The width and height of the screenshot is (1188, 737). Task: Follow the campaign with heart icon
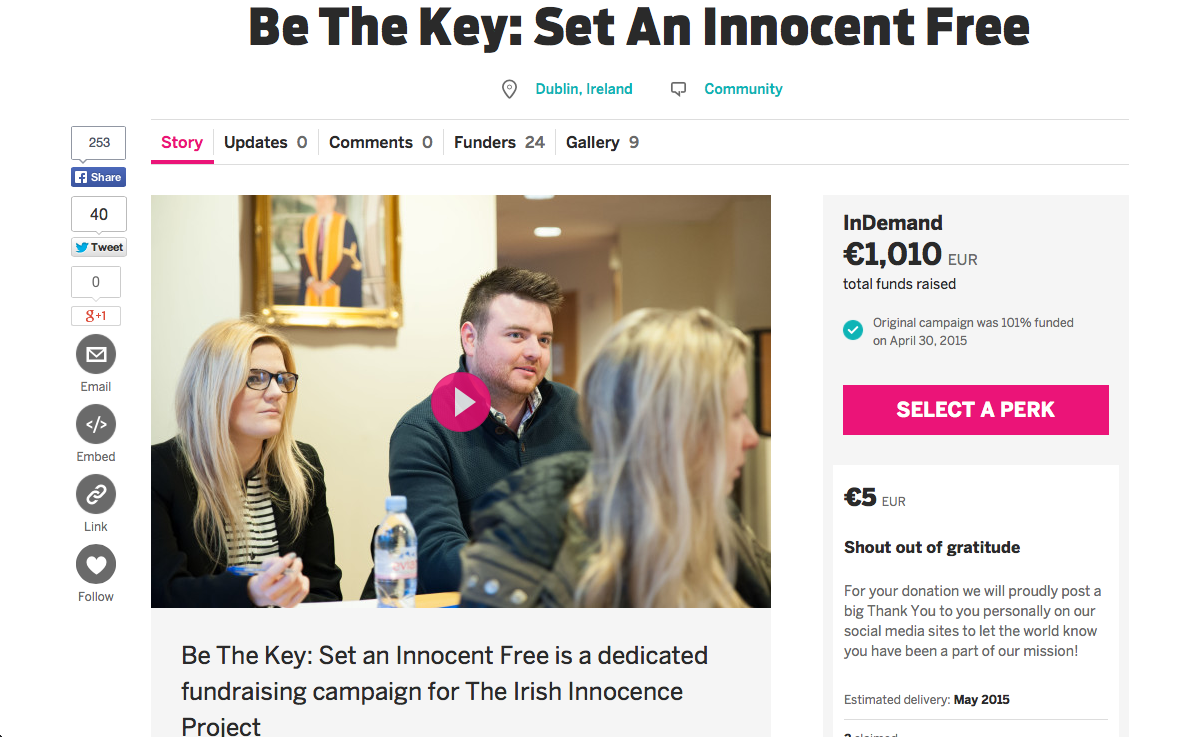[96, 564]
